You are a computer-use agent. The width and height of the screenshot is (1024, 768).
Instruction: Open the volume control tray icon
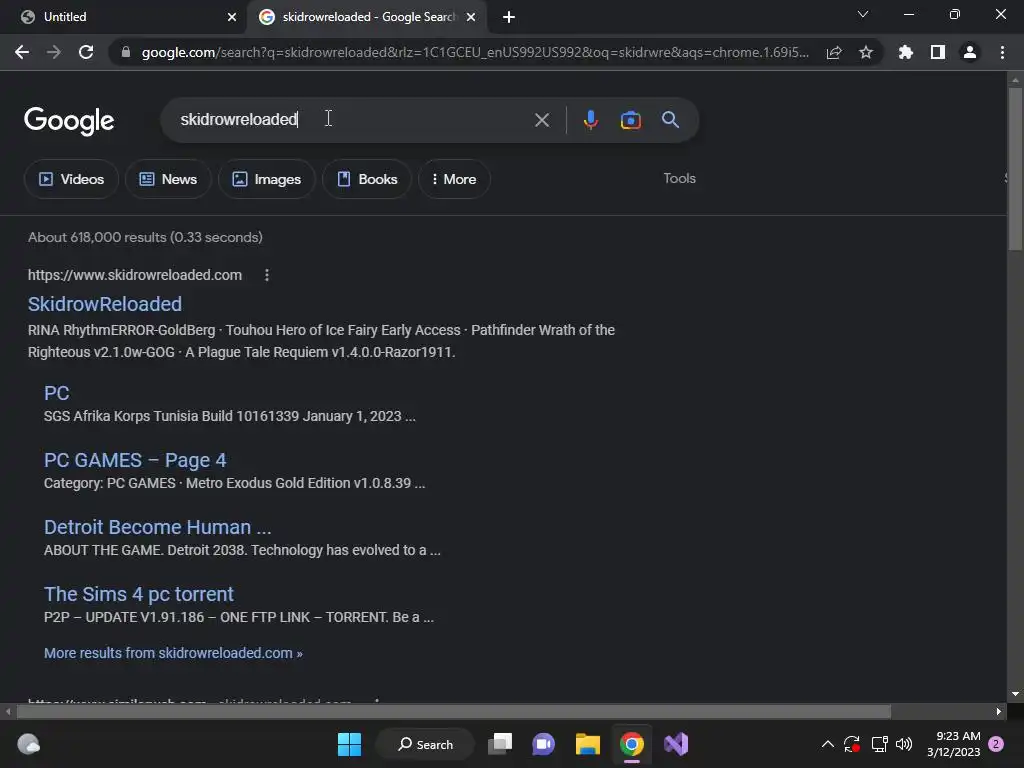(x=904, y=744)
